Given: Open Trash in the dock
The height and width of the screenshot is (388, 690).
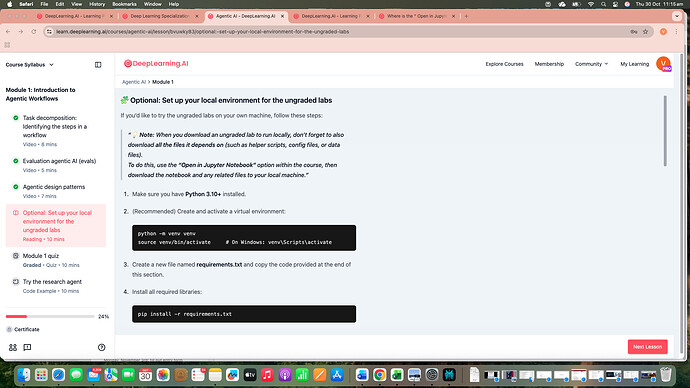Looking at the screenshot, I should click(666, 374).
